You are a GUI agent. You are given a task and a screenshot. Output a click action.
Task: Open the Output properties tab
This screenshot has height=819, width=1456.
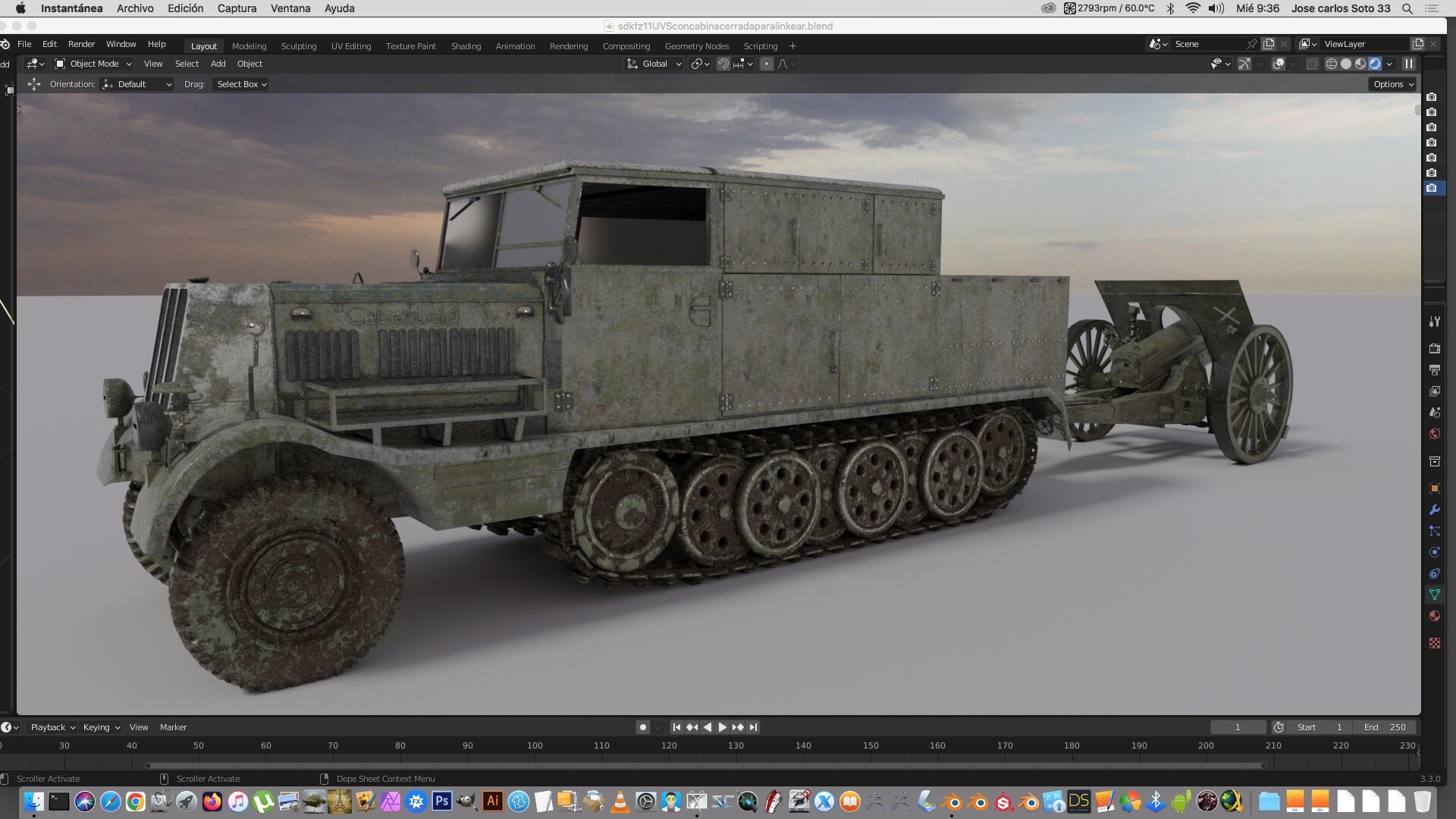pyautogui.click(x=1434, y=370)
